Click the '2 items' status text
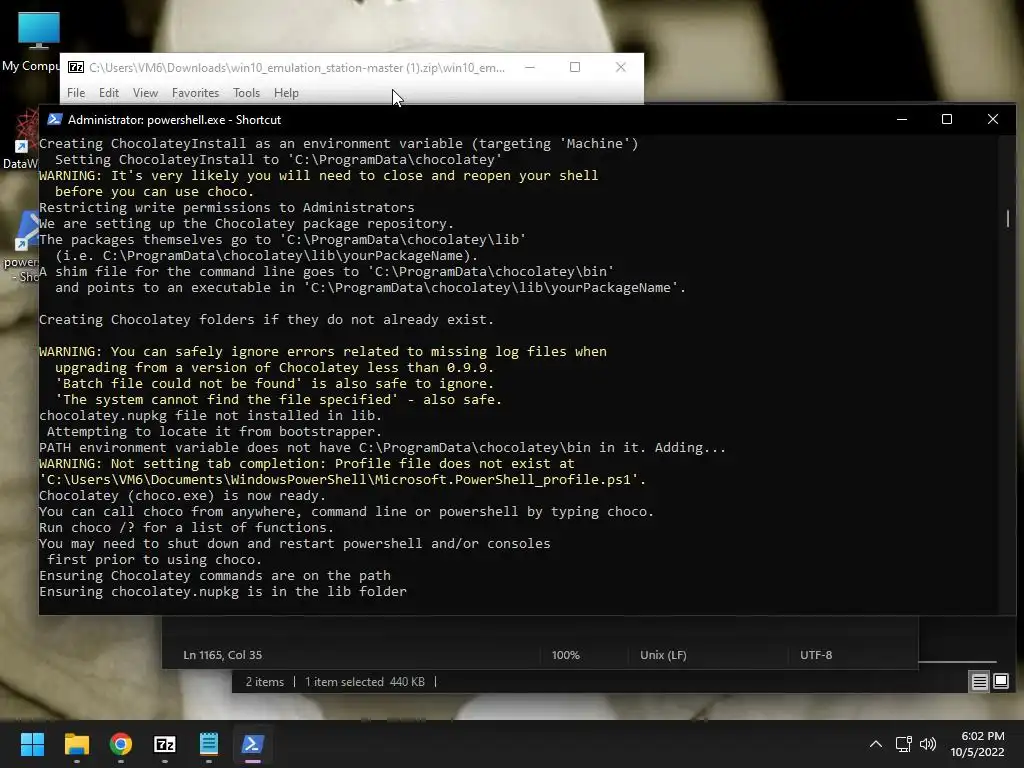The height and width of the screenshot is (768, 1024). [264, 681]
